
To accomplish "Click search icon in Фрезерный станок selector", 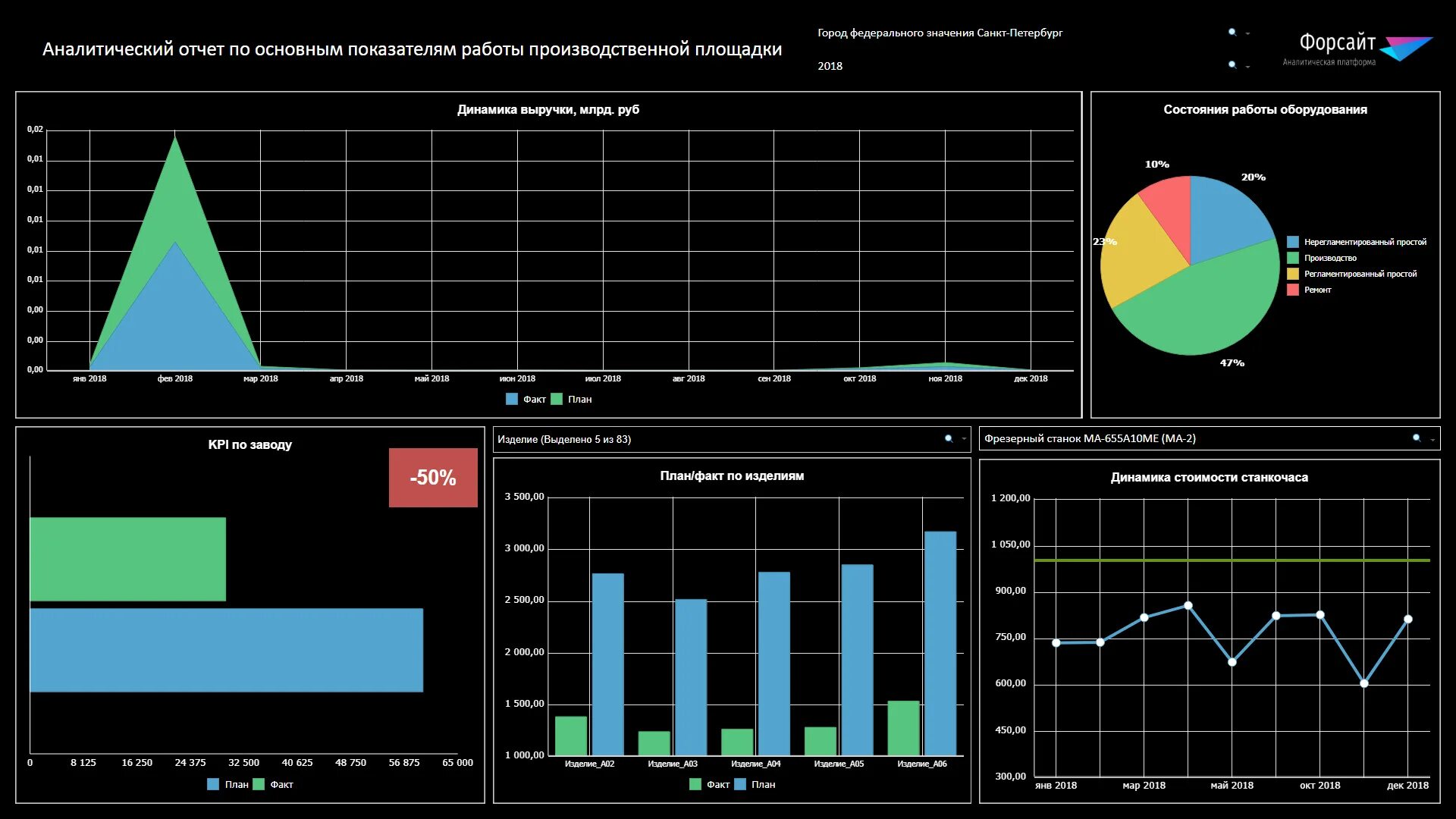I will click(x=1416, y=438).
